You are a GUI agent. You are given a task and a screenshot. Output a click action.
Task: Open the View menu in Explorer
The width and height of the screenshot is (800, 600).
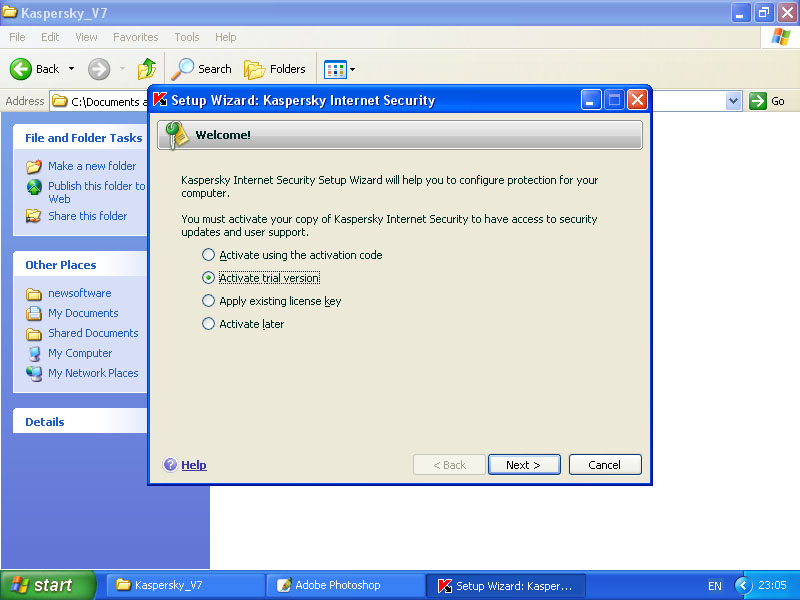pyautogui.click(x=86, y=37)
